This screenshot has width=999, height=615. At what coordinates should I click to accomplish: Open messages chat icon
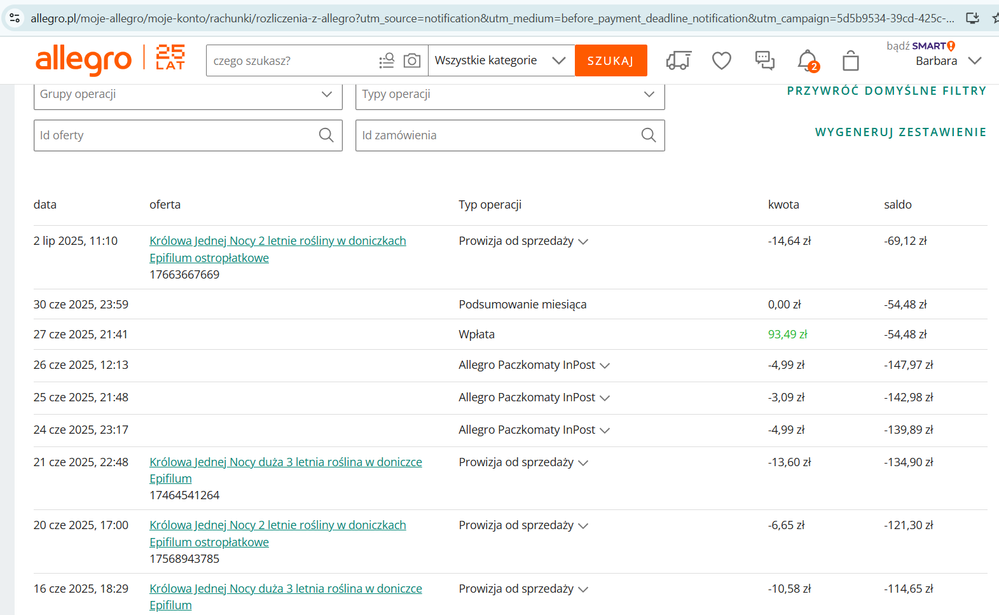[765, 61]
